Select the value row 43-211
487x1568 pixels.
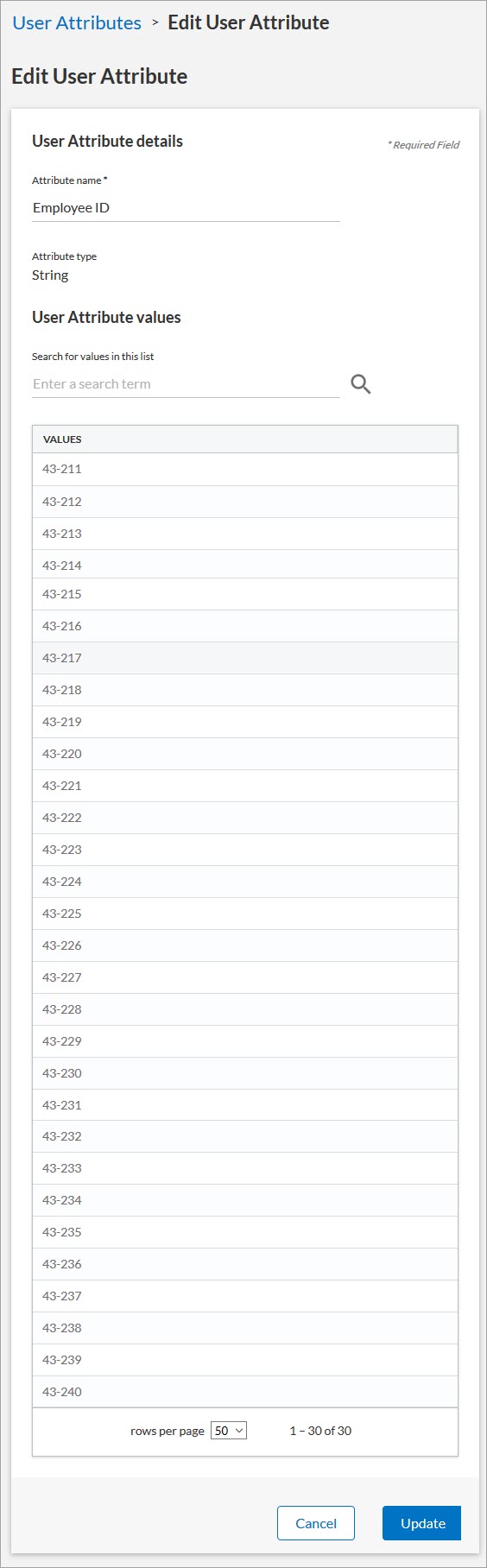click(245, 469)
